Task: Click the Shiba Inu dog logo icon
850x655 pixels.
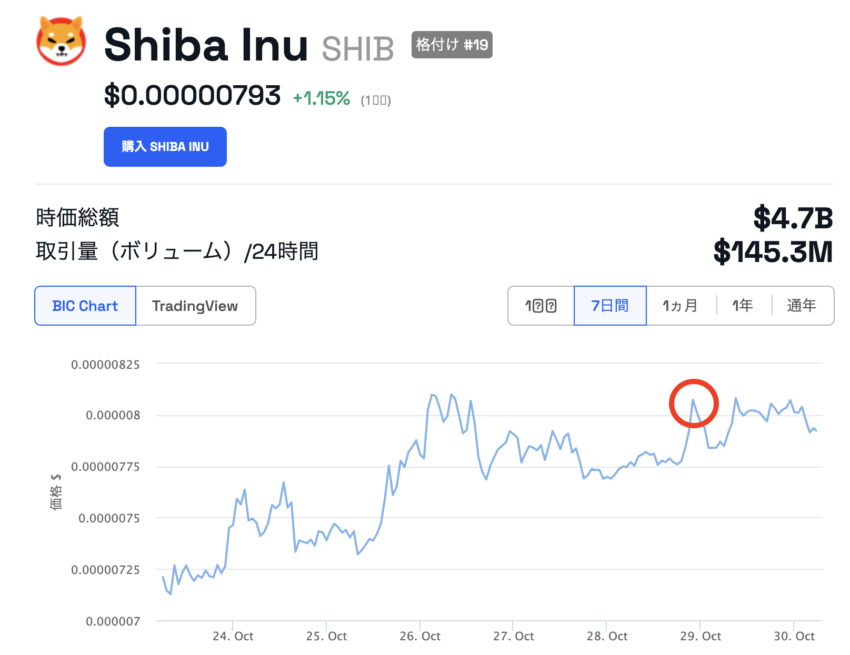Action: (61, 41)
